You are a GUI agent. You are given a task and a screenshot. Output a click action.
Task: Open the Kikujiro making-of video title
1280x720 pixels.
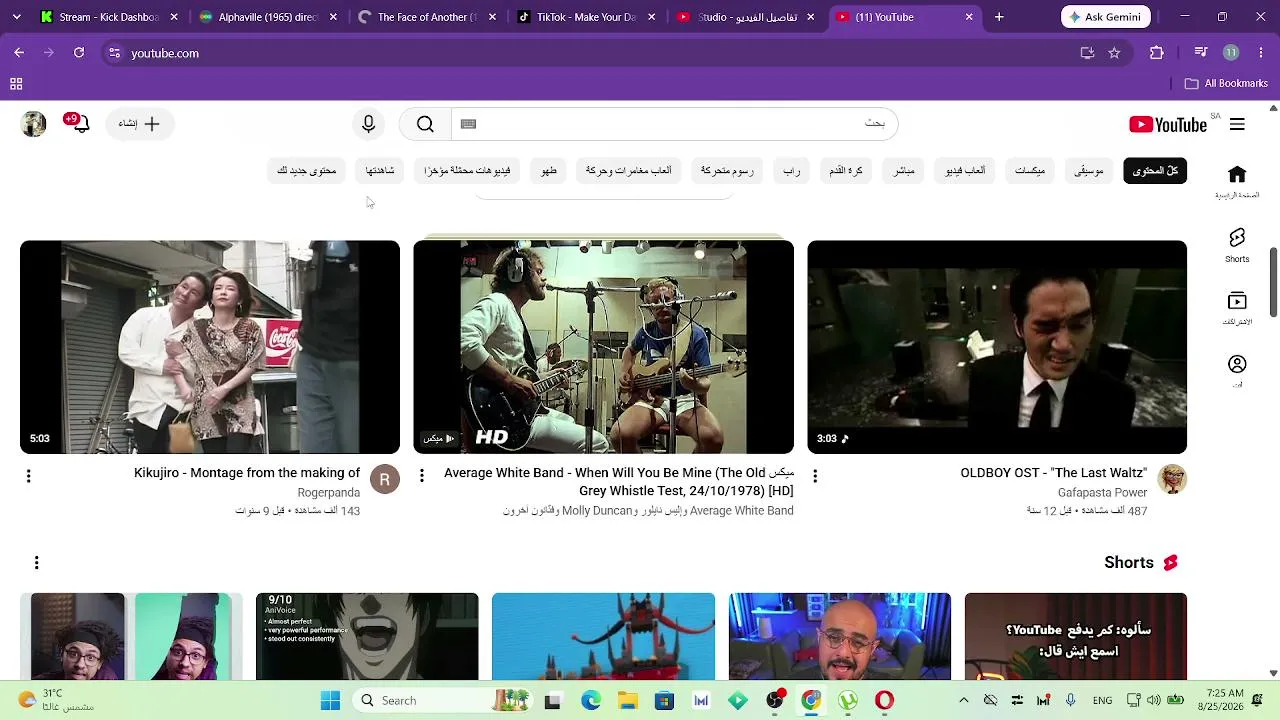tap(247, 473)
